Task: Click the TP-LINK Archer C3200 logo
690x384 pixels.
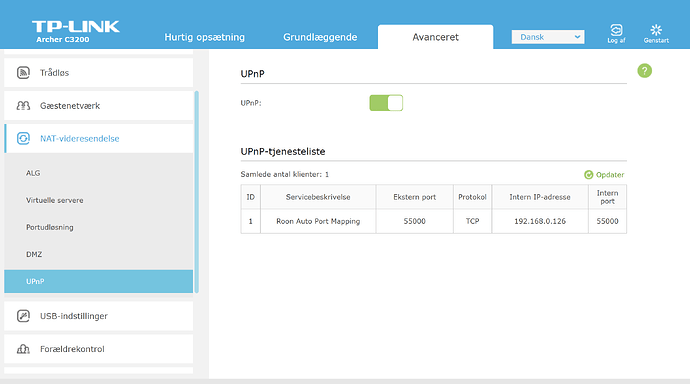Action: tap(76, 32)
